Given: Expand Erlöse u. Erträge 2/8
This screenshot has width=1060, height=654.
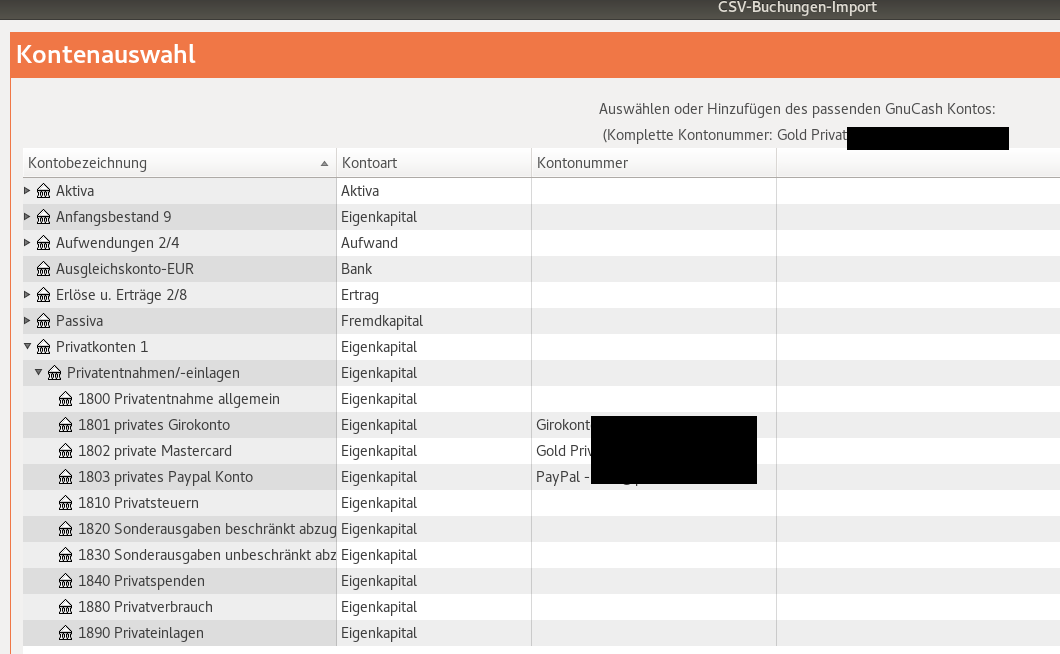Looking at the screenshot, I should pos(27,294).
